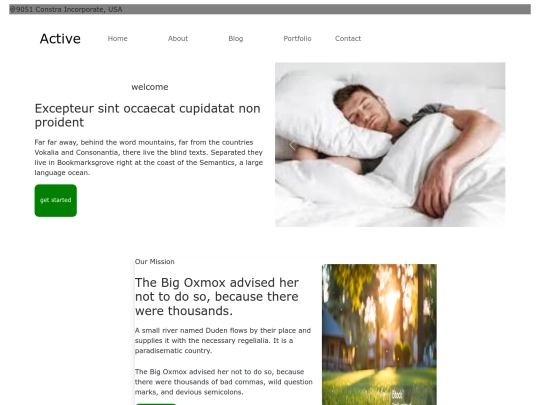Open the About menu item

coord(178,39)
